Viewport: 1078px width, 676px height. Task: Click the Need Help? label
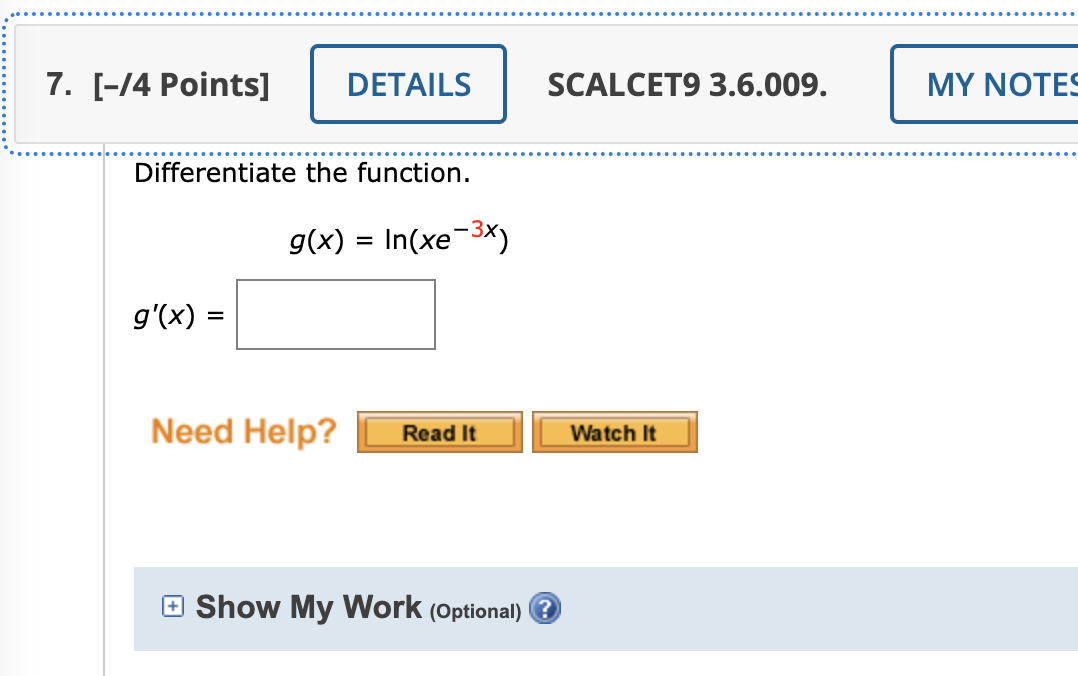[243, 431]
